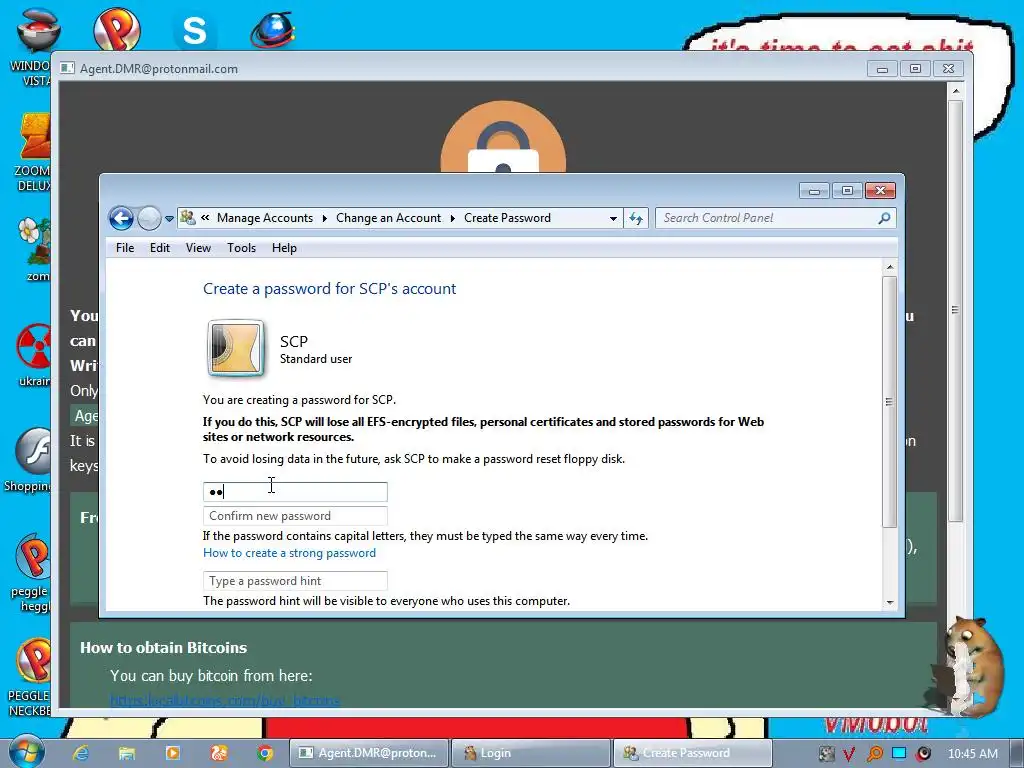Image resolution: width=1024 pixels, height=768 pixels.
Task: Select Change an Account breadcrumb
Action: (389, 218)
